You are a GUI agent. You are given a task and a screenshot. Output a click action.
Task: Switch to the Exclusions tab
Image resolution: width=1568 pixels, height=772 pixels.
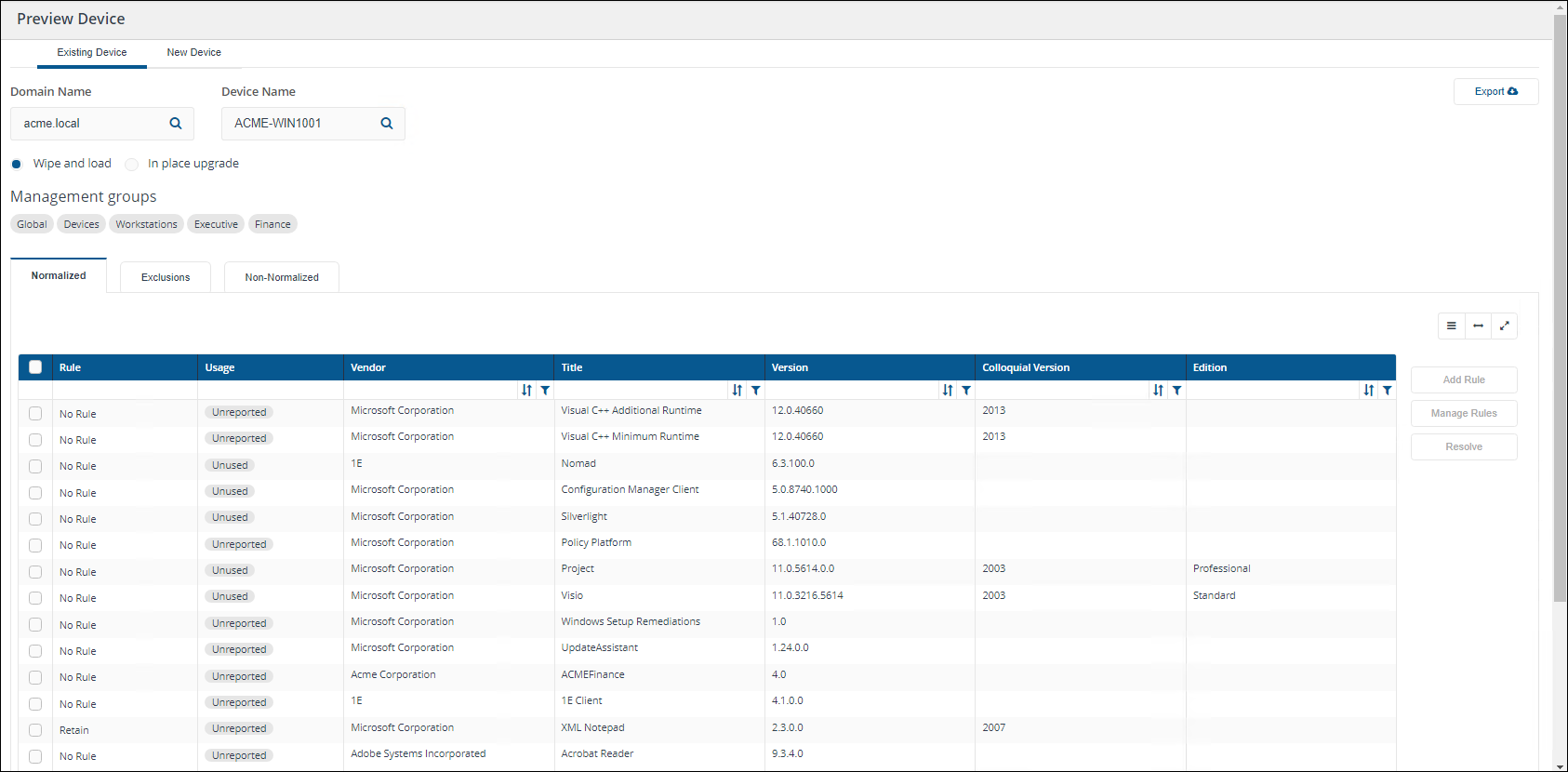tap(166, 277)
